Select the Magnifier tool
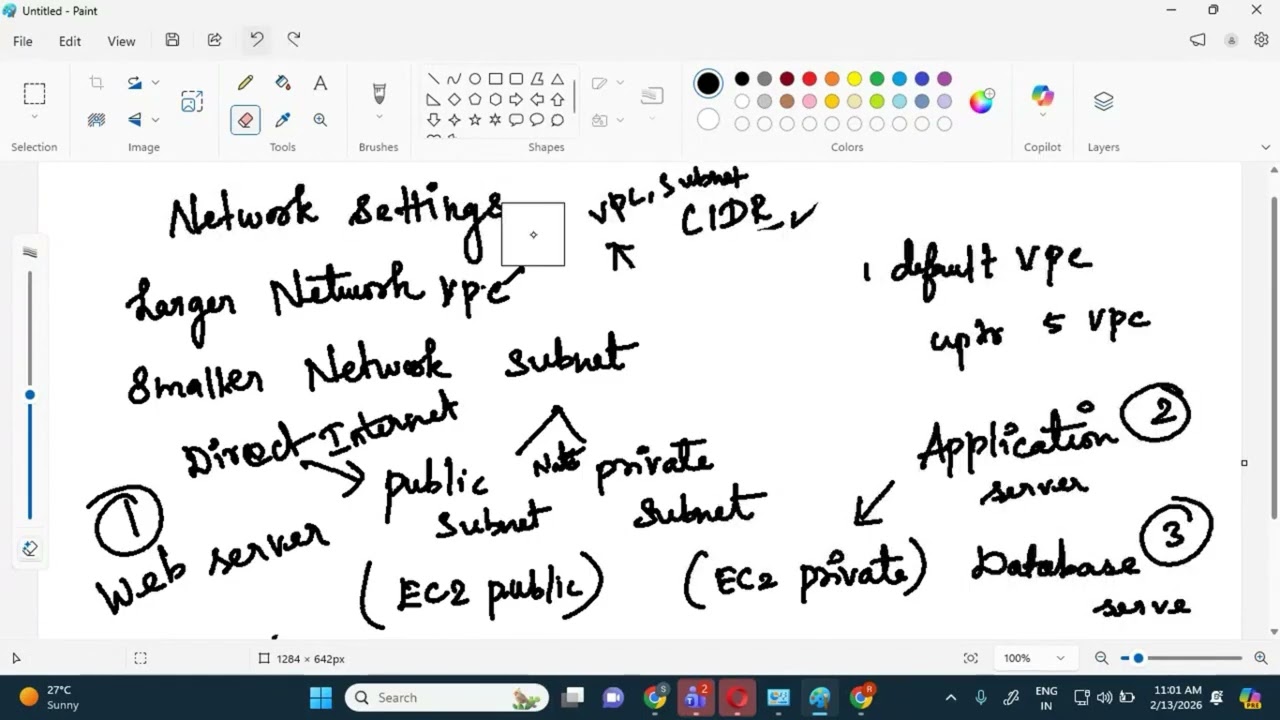 click(320, 120)
